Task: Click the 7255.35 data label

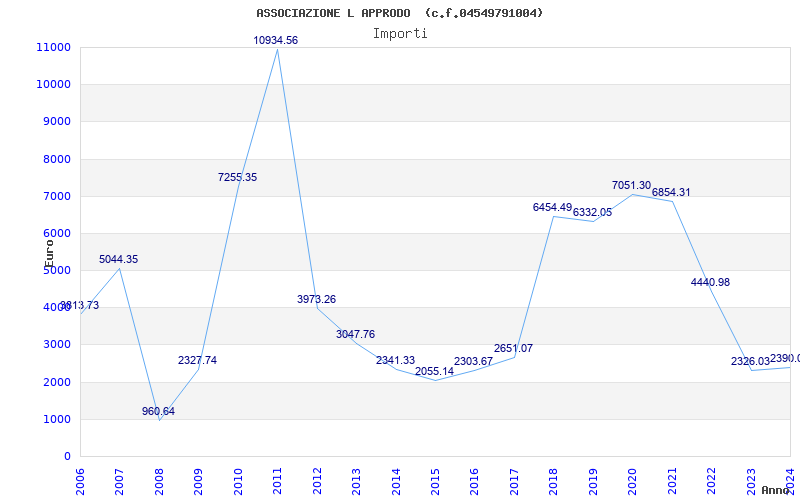Action: tap(237, 178)
